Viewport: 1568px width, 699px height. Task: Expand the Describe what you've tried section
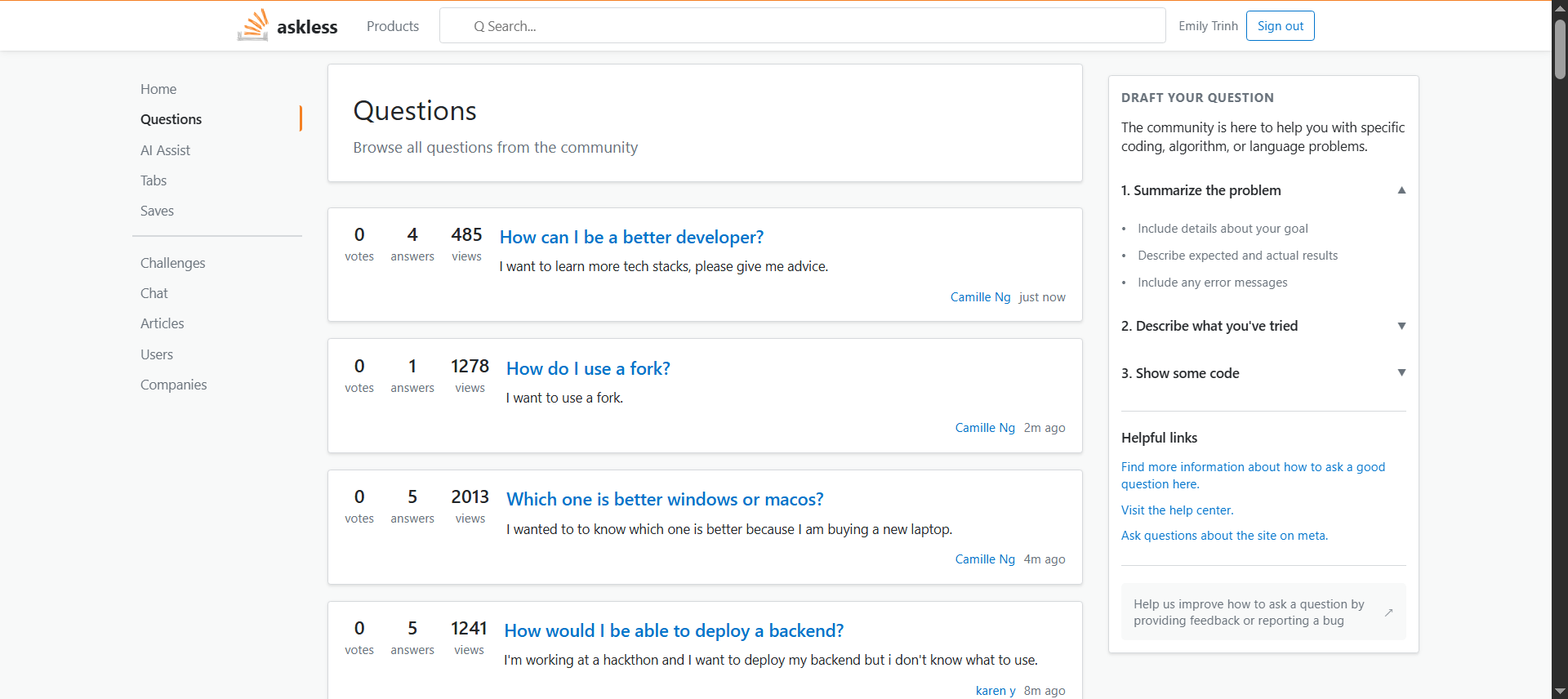pyautogui.click(x=1401, y=326)
